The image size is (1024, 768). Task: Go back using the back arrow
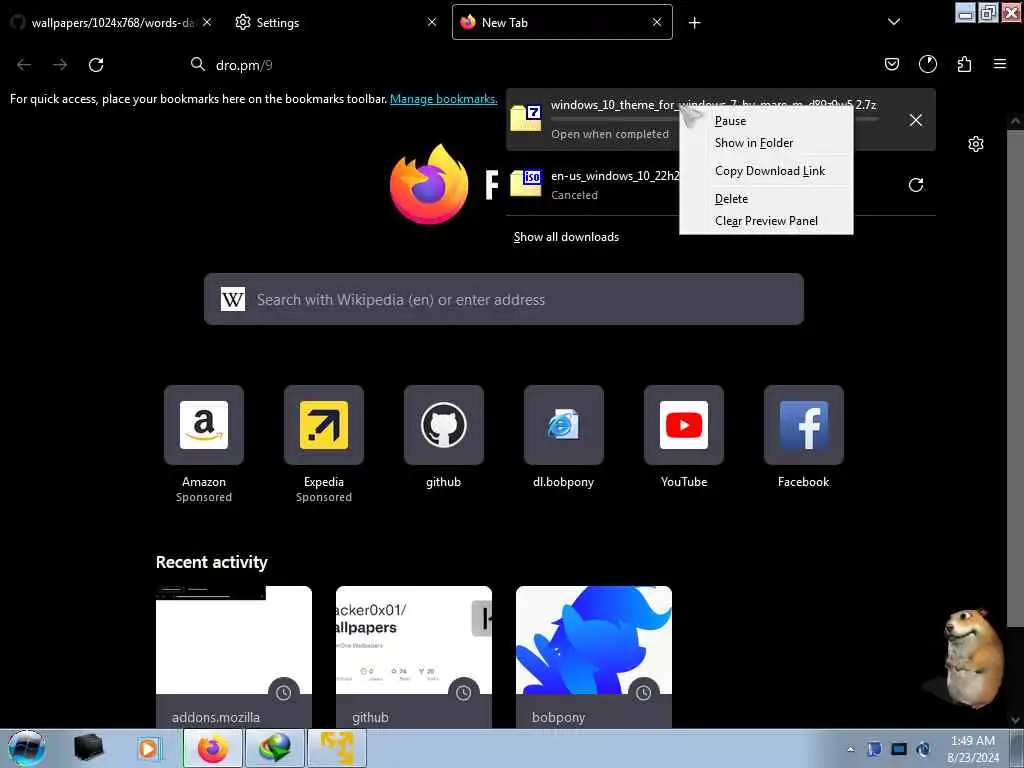point(24,65)
